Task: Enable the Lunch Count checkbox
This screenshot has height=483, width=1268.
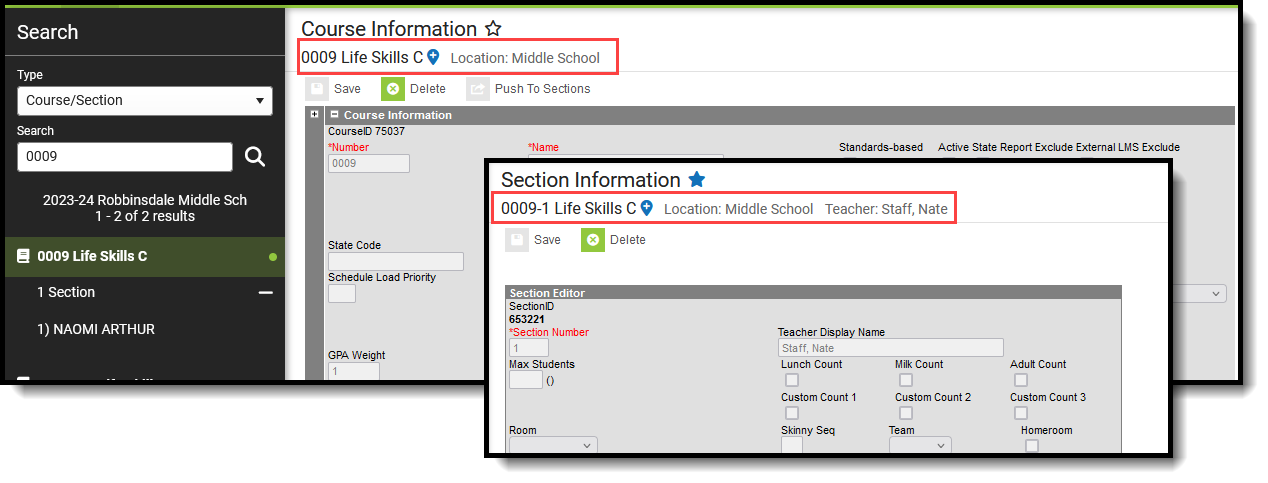Action: tap(792, 380)
